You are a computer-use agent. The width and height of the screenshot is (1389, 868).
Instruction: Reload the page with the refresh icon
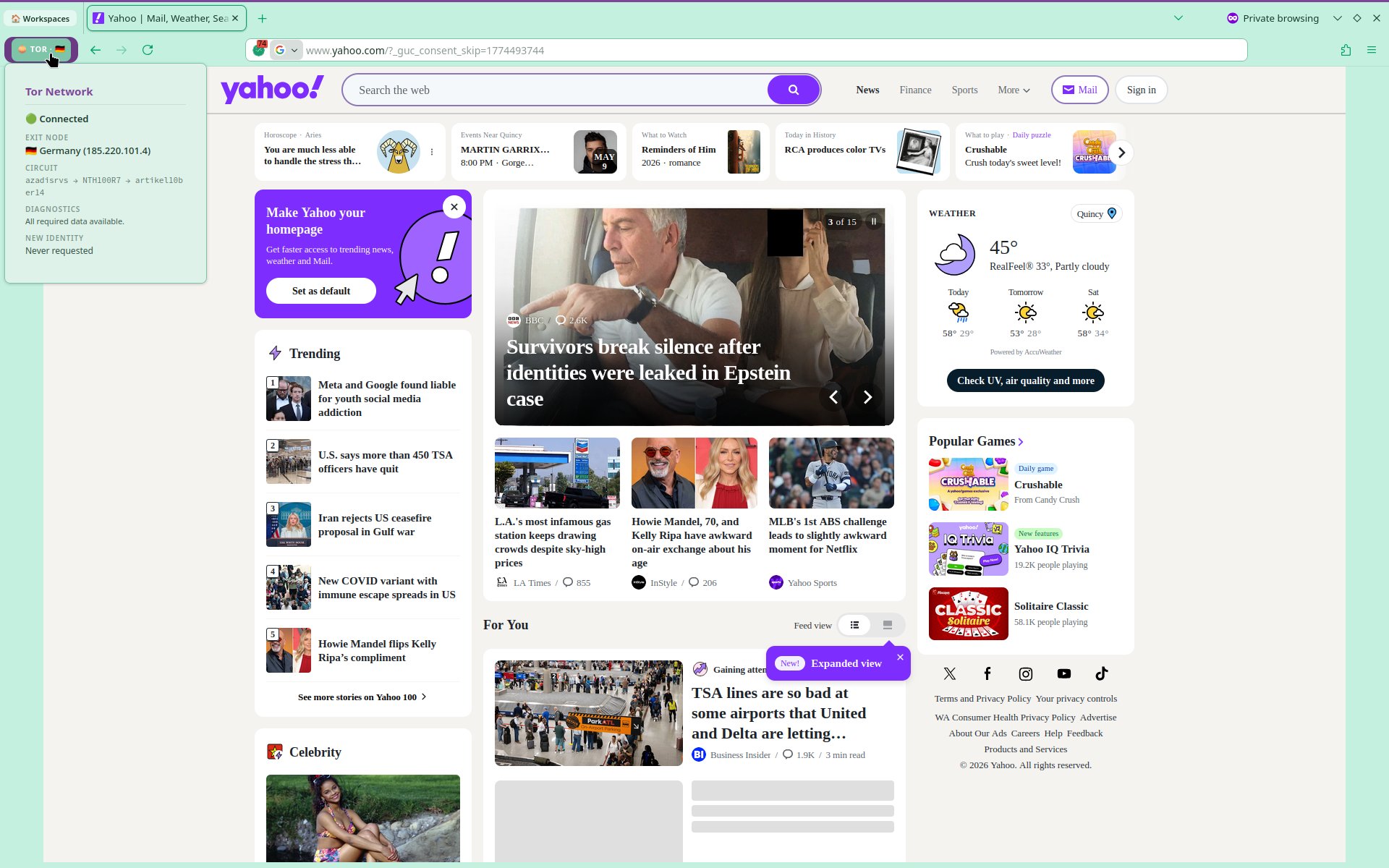(148, 50)
